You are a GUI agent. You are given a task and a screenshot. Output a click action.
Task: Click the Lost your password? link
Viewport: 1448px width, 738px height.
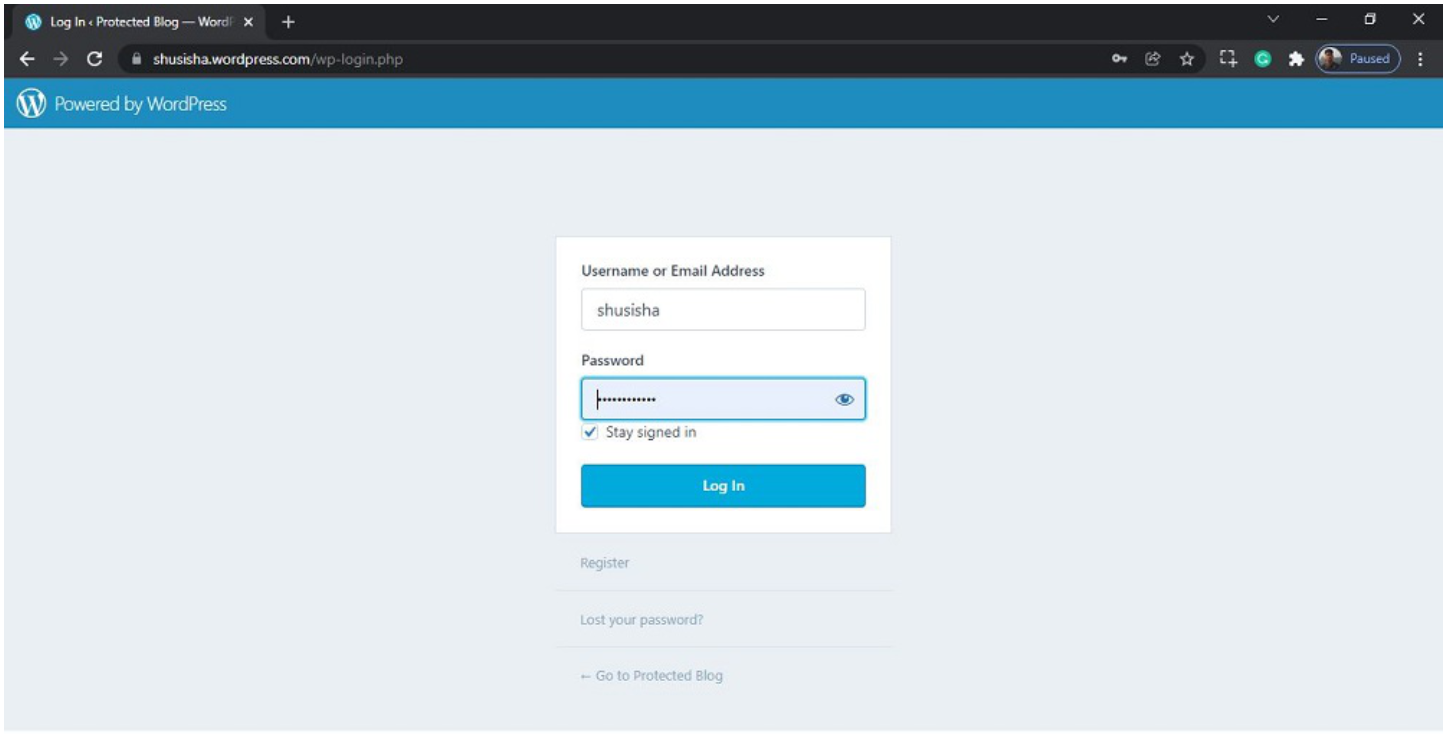coord(642,620)
